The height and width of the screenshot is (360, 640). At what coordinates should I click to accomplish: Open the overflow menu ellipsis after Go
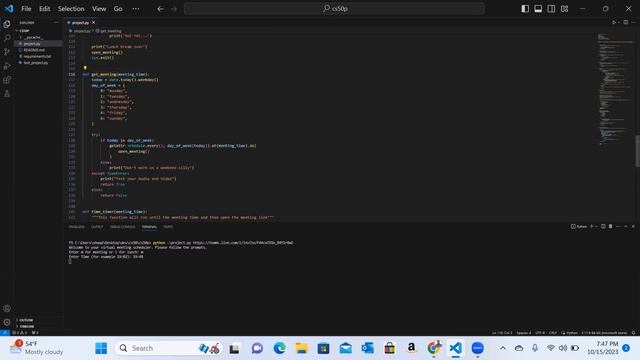[x=136, y=9]
